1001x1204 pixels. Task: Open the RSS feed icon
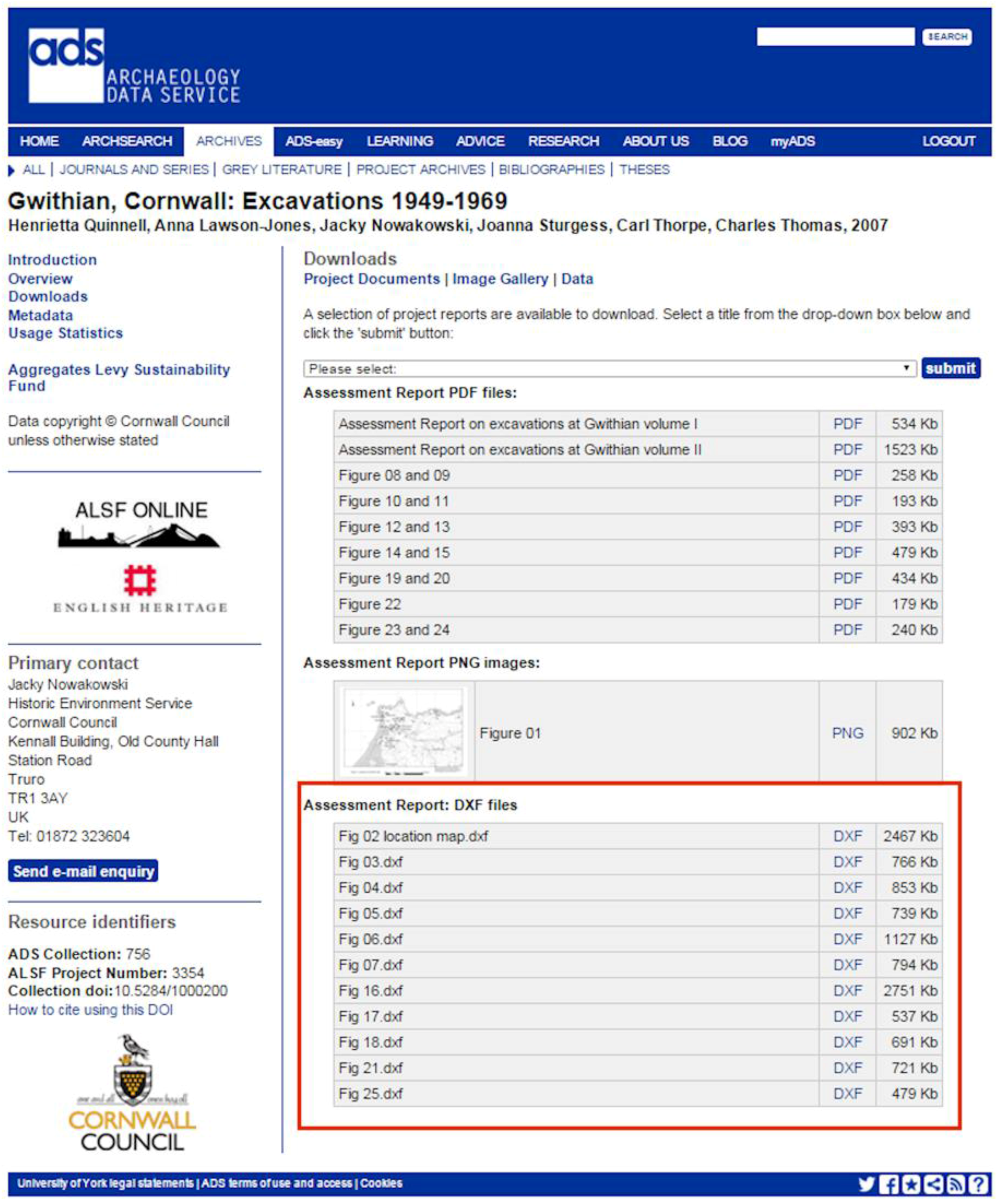pos(956,1184)
